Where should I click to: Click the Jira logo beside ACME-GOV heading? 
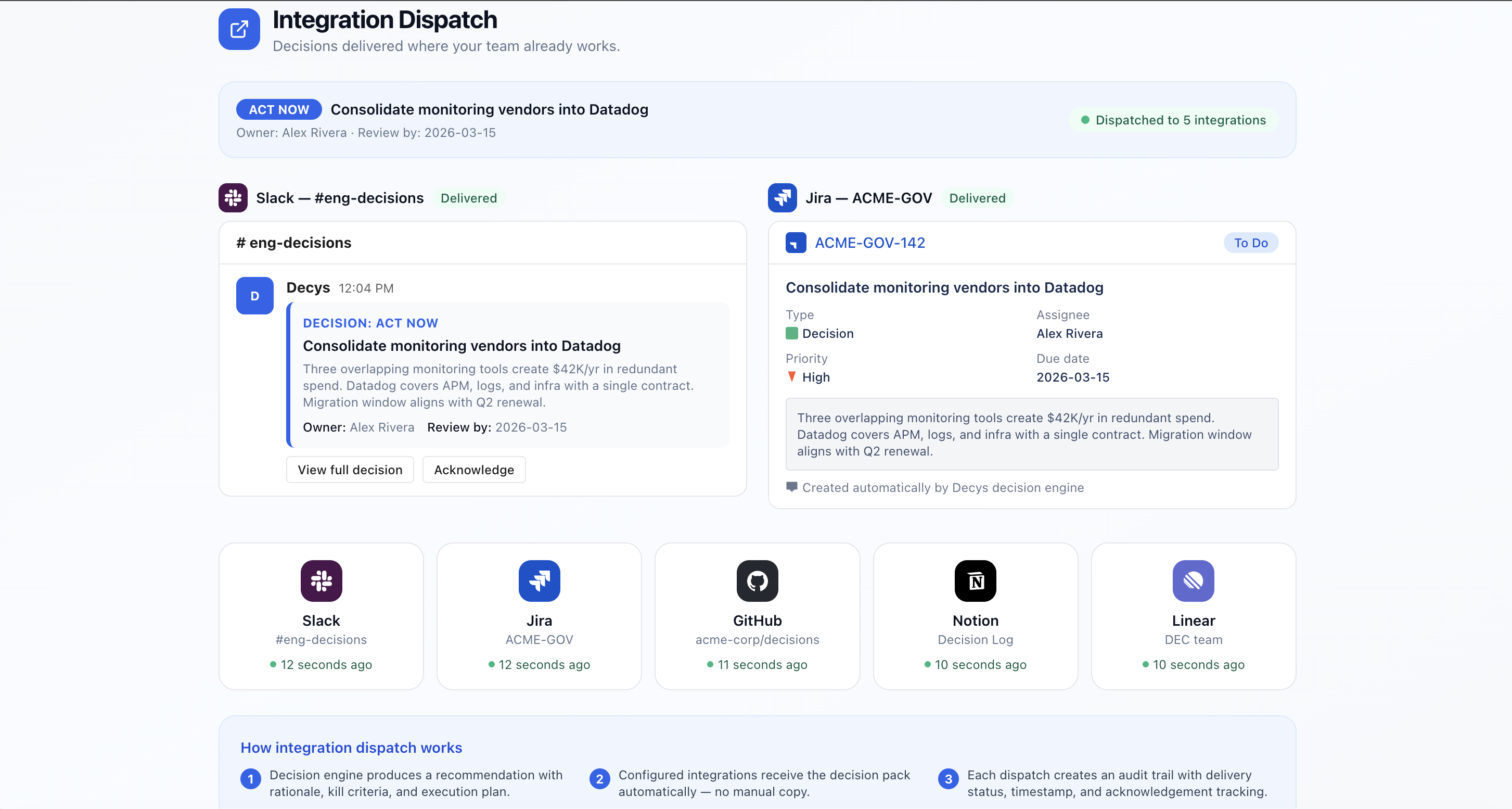(x=782, y=198)
